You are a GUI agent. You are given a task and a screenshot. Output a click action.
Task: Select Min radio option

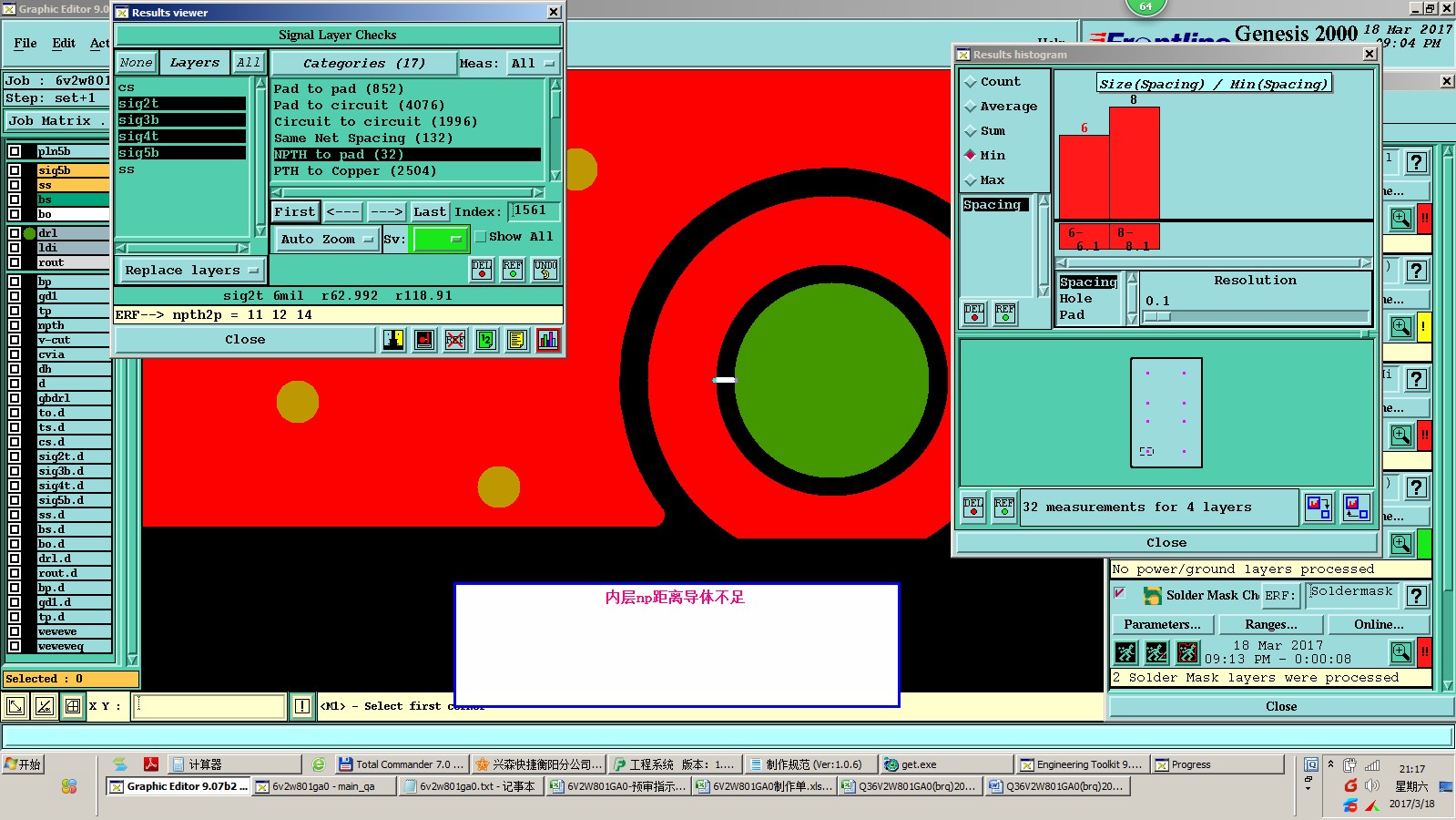[971, 156]
